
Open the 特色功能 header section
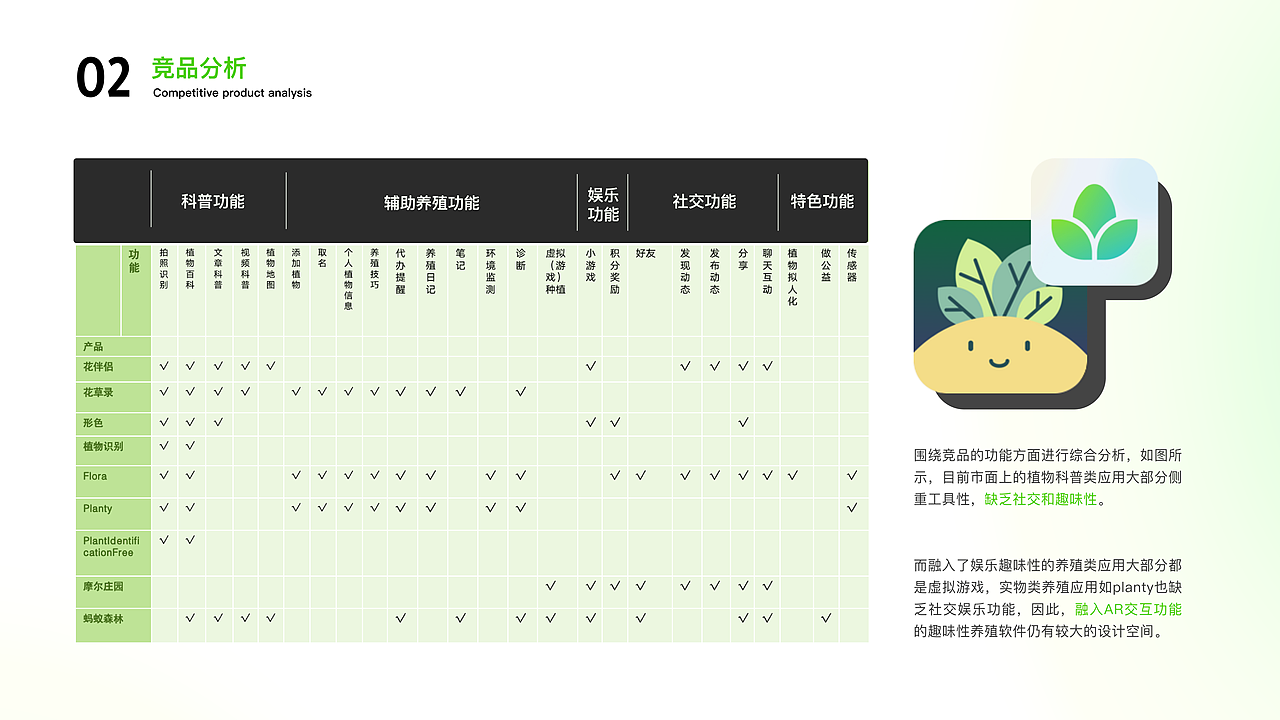[x=823, y=201]
